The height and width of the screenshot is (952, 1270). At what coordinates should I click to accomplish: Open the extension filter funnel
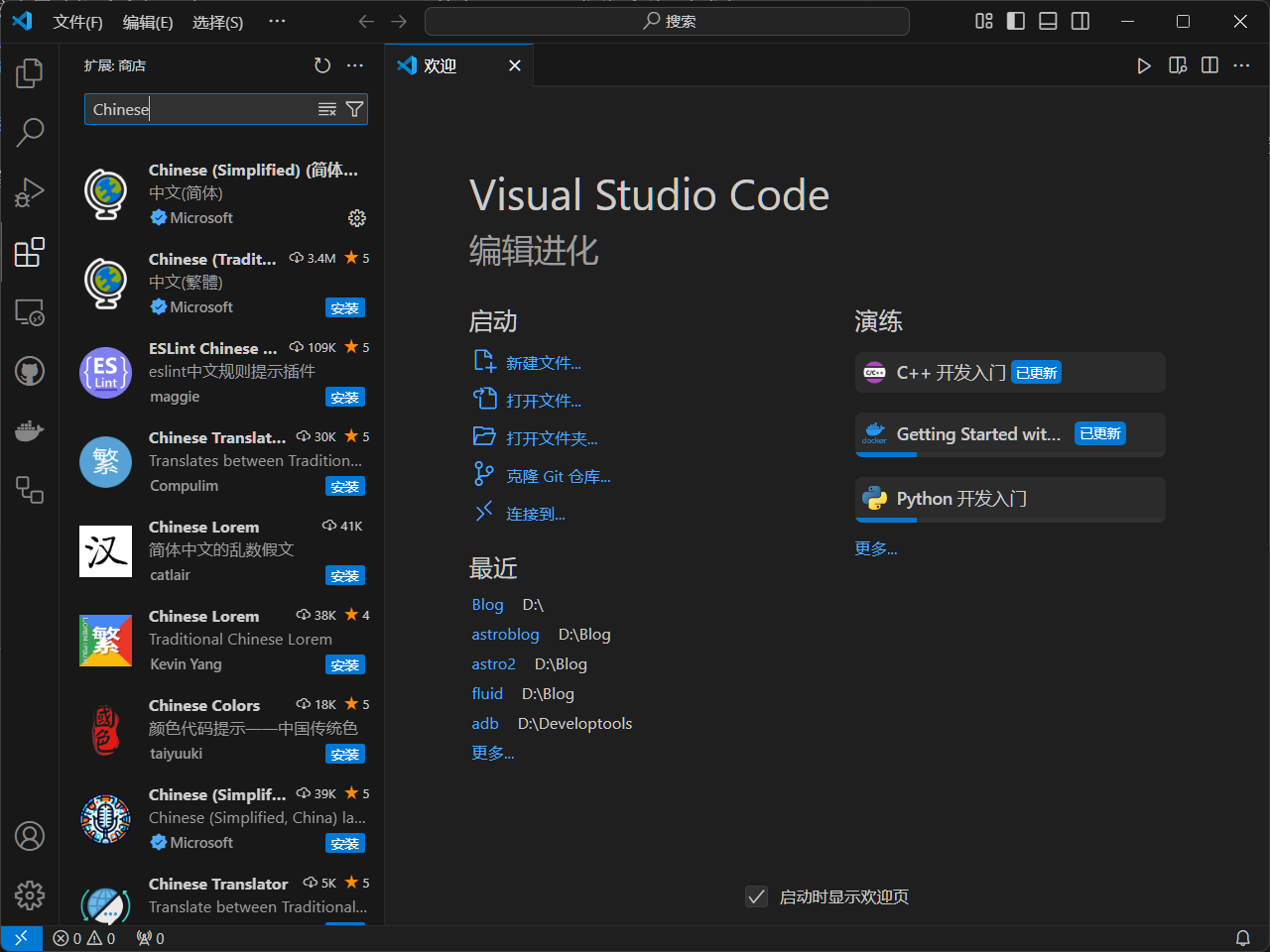click(354, 109)
